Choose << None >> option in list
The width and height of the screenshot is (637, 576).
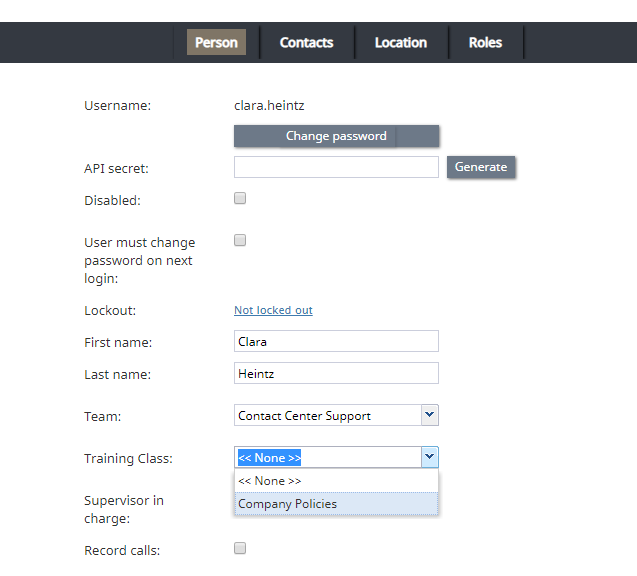tap(336, 481)
